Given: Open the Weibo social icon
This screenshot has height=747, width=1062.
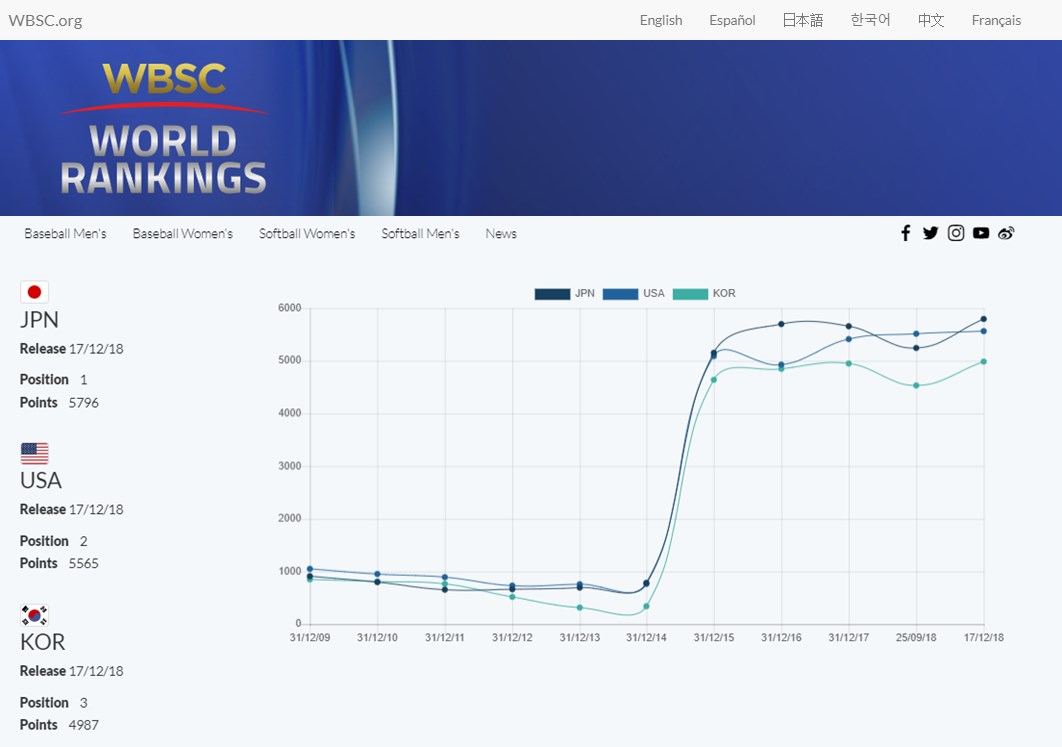Looking at the screenshot, I should (x=1006, y=233).
